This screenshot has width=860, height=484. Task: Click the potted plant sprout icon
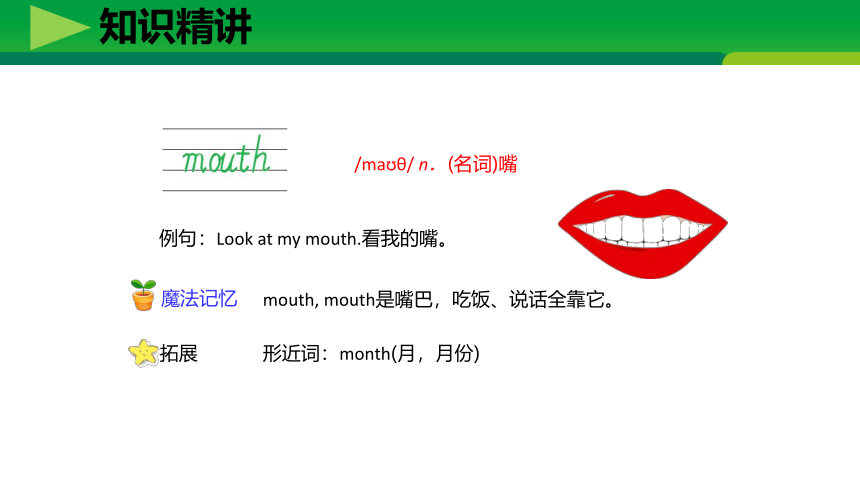coord(143,295)
